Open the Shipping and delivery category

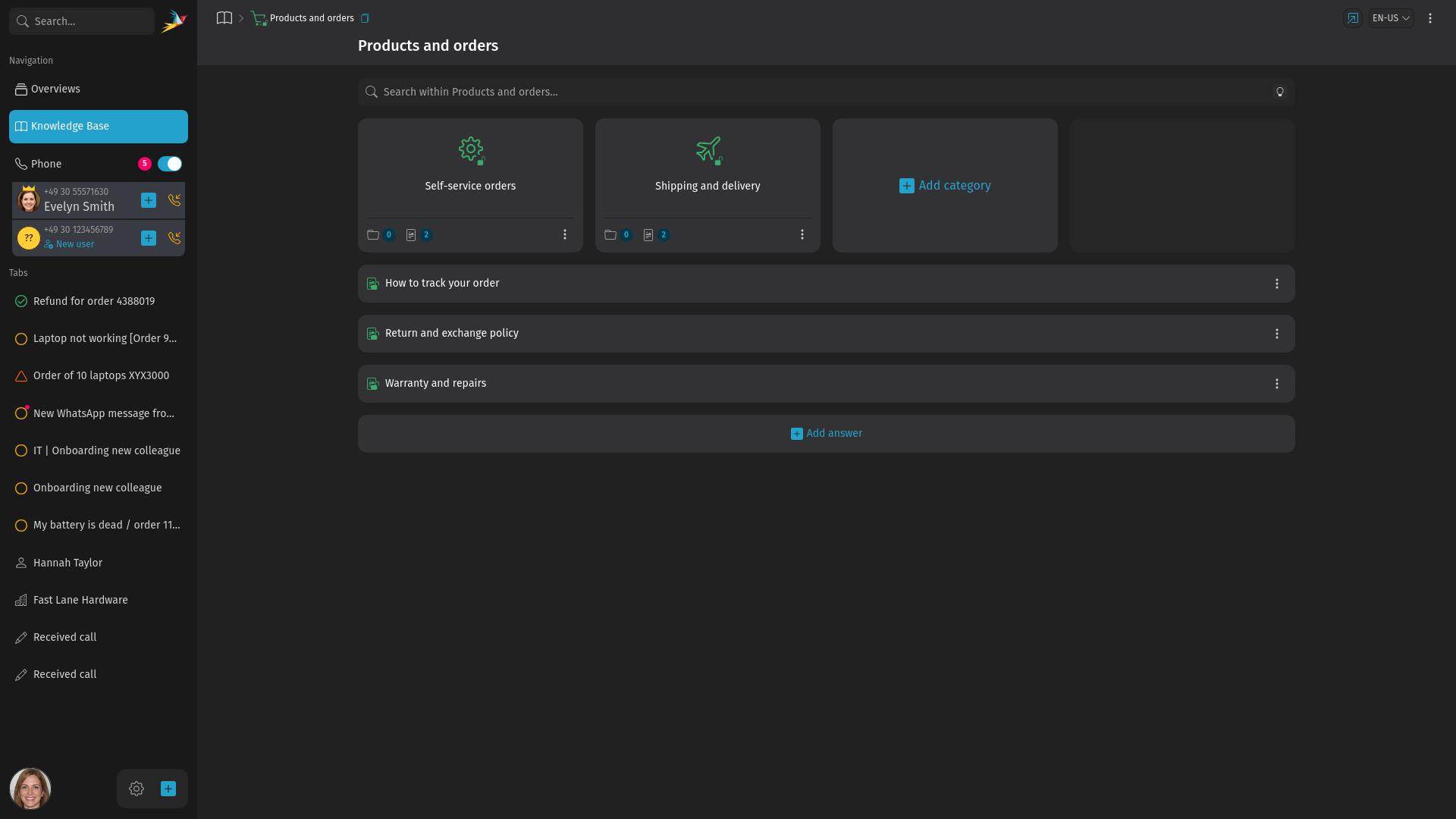pos(708,186)
